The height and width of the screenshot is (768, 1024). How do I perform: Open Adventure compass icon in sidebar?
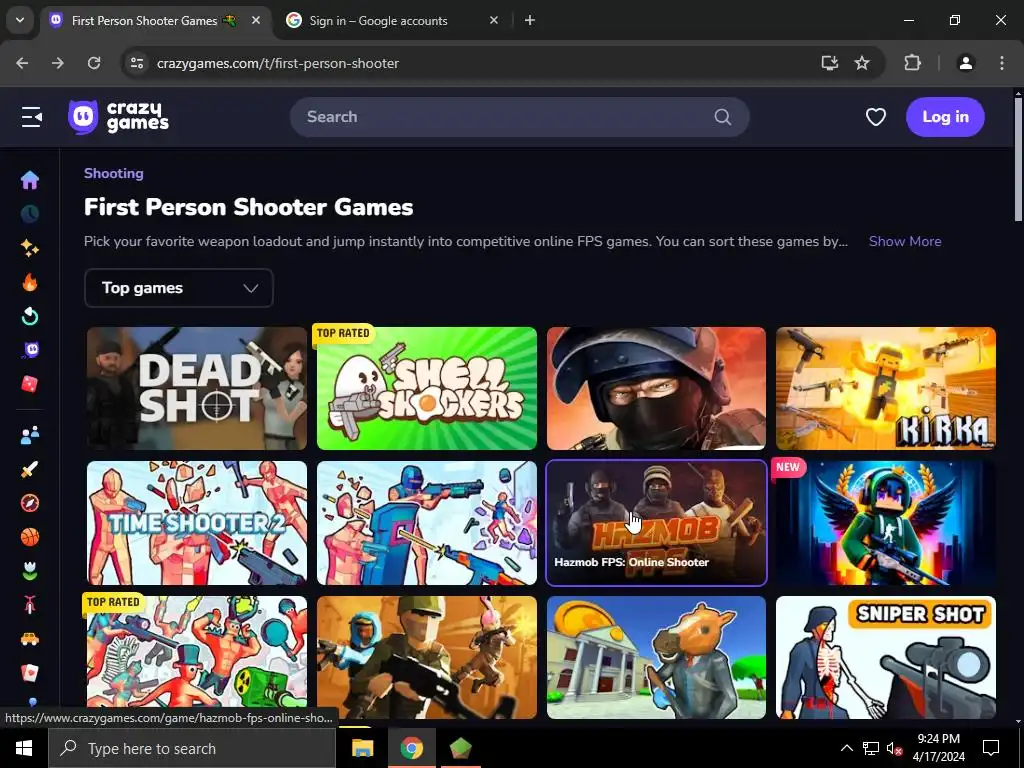click(29, 503)
